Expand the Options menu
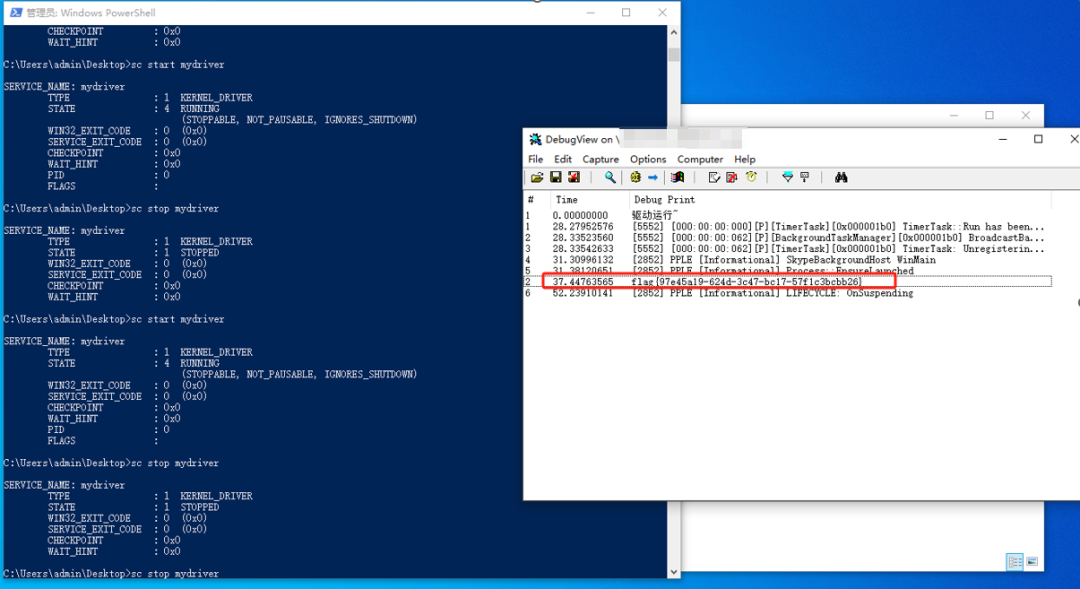The height and width of the screenshot is (589, 1080). click(648, 159)
